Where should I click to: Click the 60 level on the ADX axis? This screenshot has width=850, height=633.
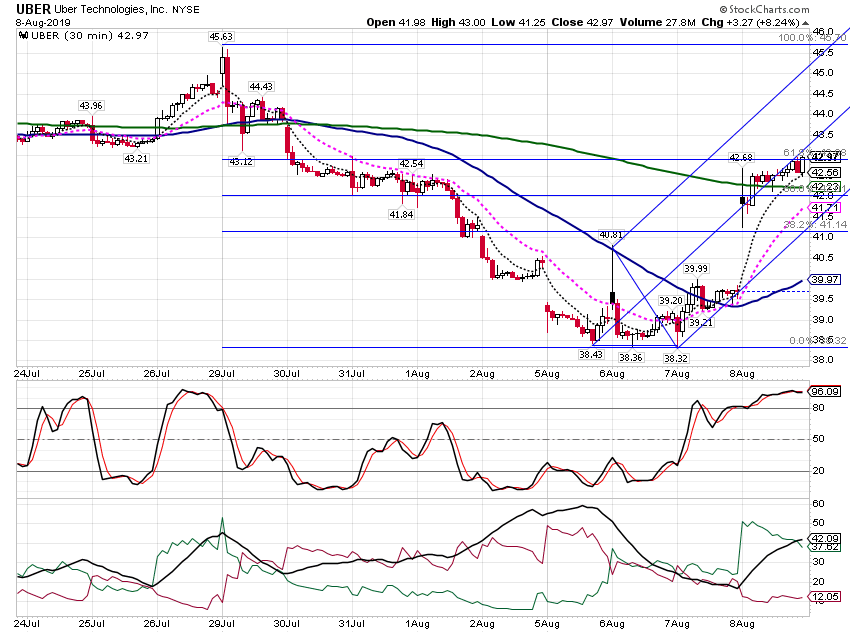click(818, 504)
